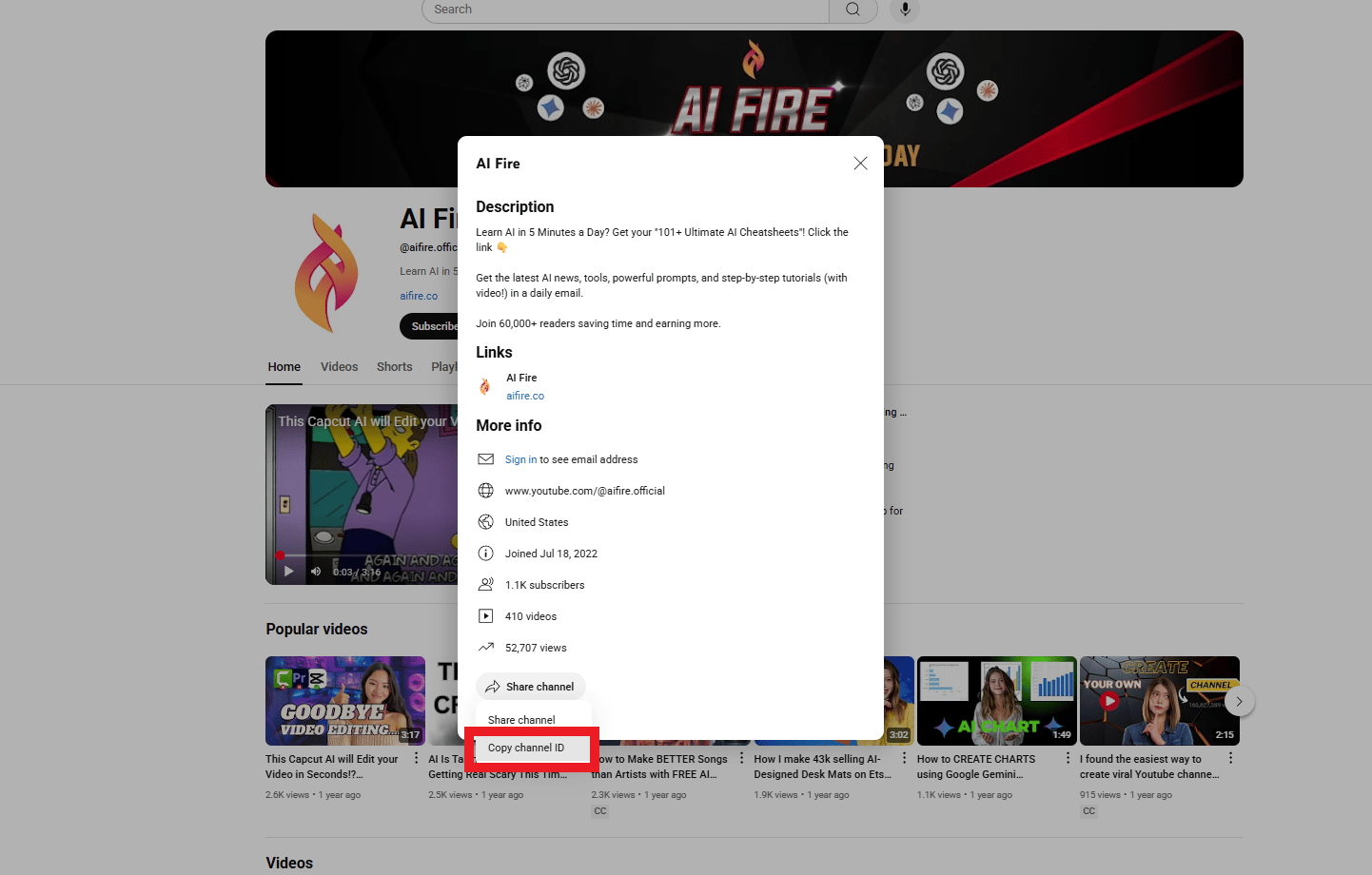Open Goodbye Video Editing thumbnail
The image size is (1372, 875).
[x=345, y=701]
